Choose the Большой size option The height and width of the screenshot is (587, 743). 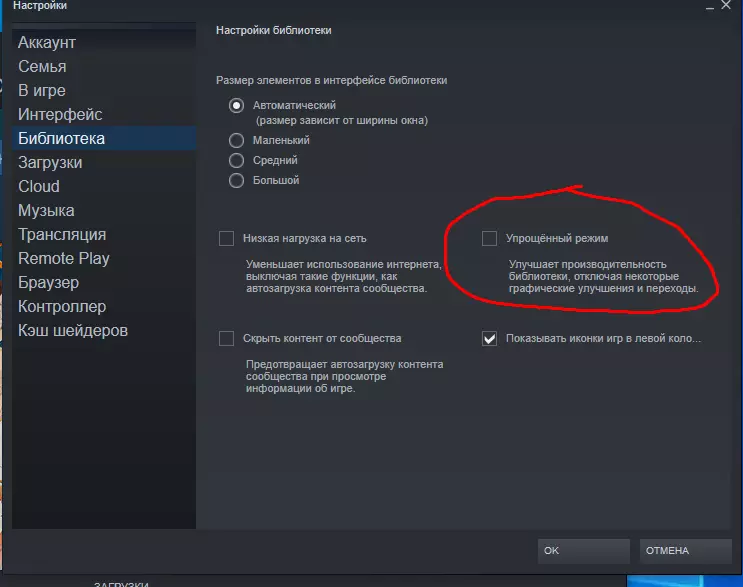click(236, 181)
